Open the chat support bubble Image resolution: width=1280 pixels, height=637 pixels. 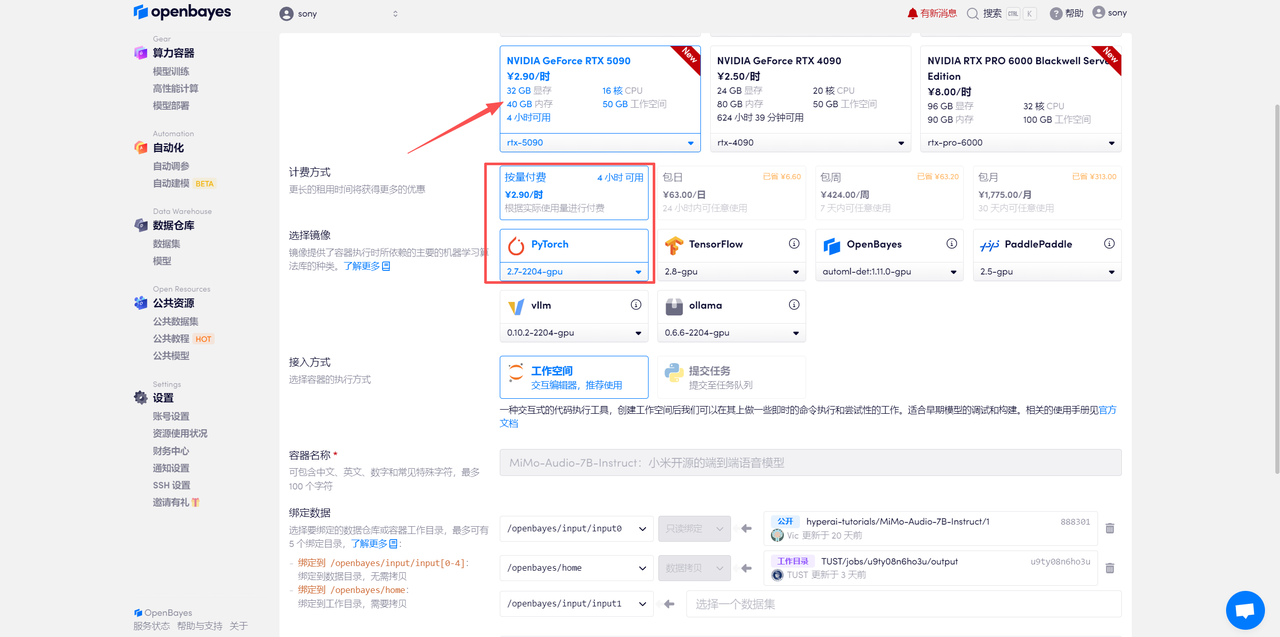tap(1244, 609)
